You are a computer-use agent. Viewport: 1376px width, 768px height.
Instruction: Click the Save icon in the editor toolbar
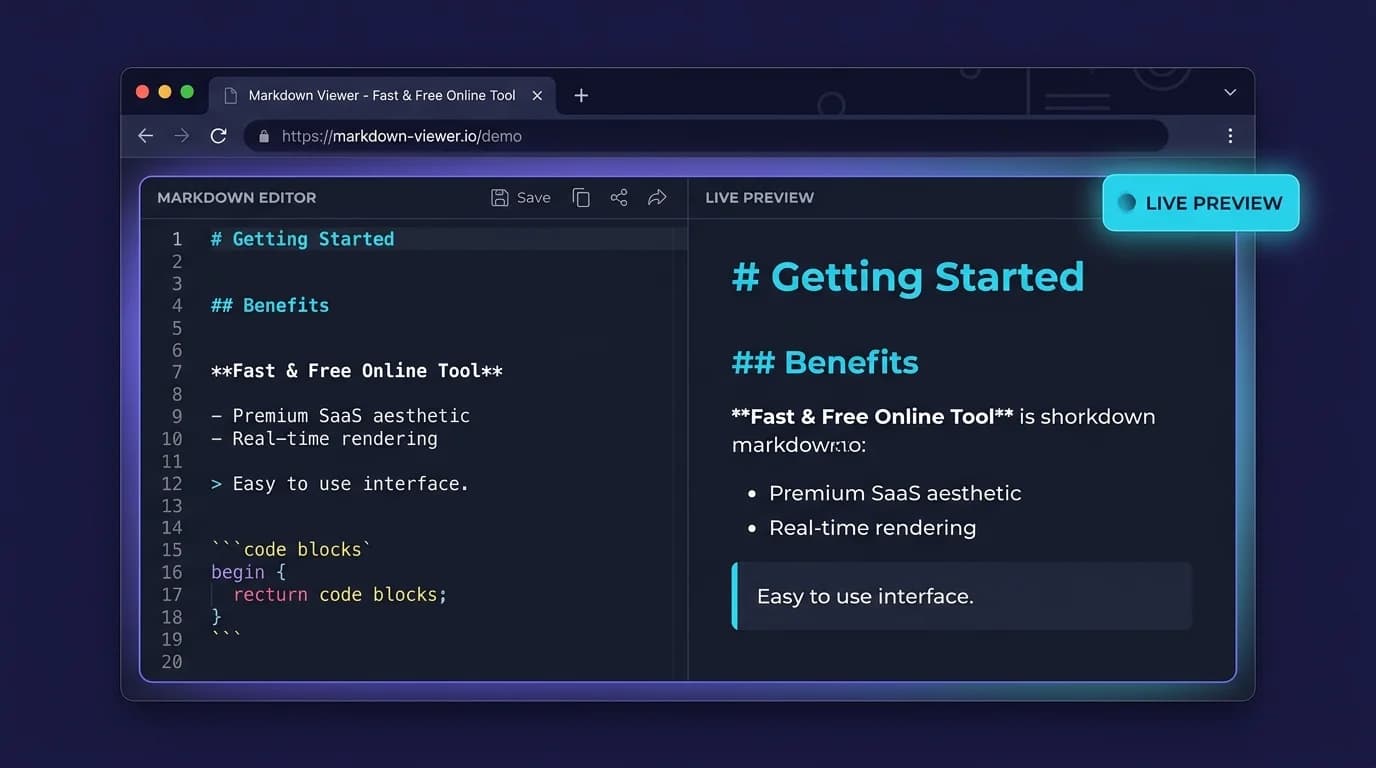[500, 197]
